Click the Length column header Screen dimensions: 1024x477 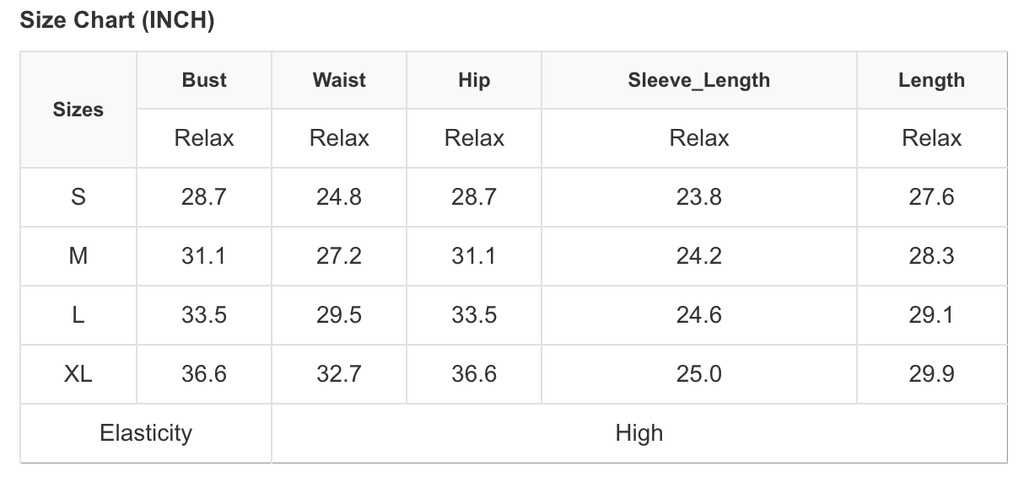coord(931,81)
